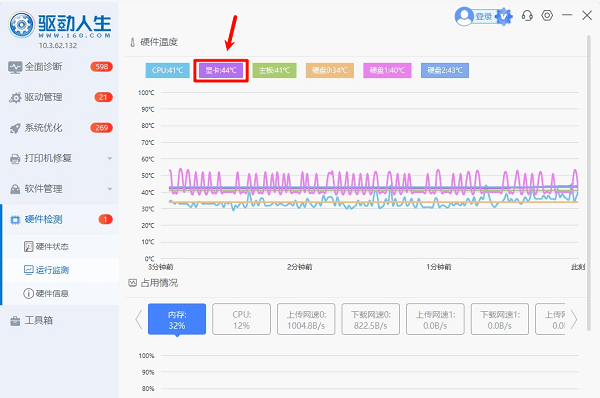Open the 全面诊断 monitor icon
The height and width of the screenshot is (398, 600).
(x=15, y=67)
